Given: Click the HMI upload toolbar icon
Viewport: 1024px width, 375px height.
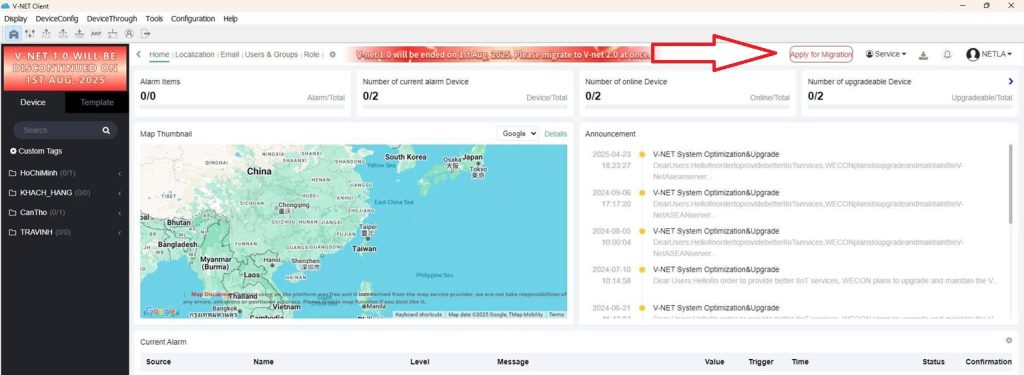Looking at the screenshot, I should click(63, 33).
